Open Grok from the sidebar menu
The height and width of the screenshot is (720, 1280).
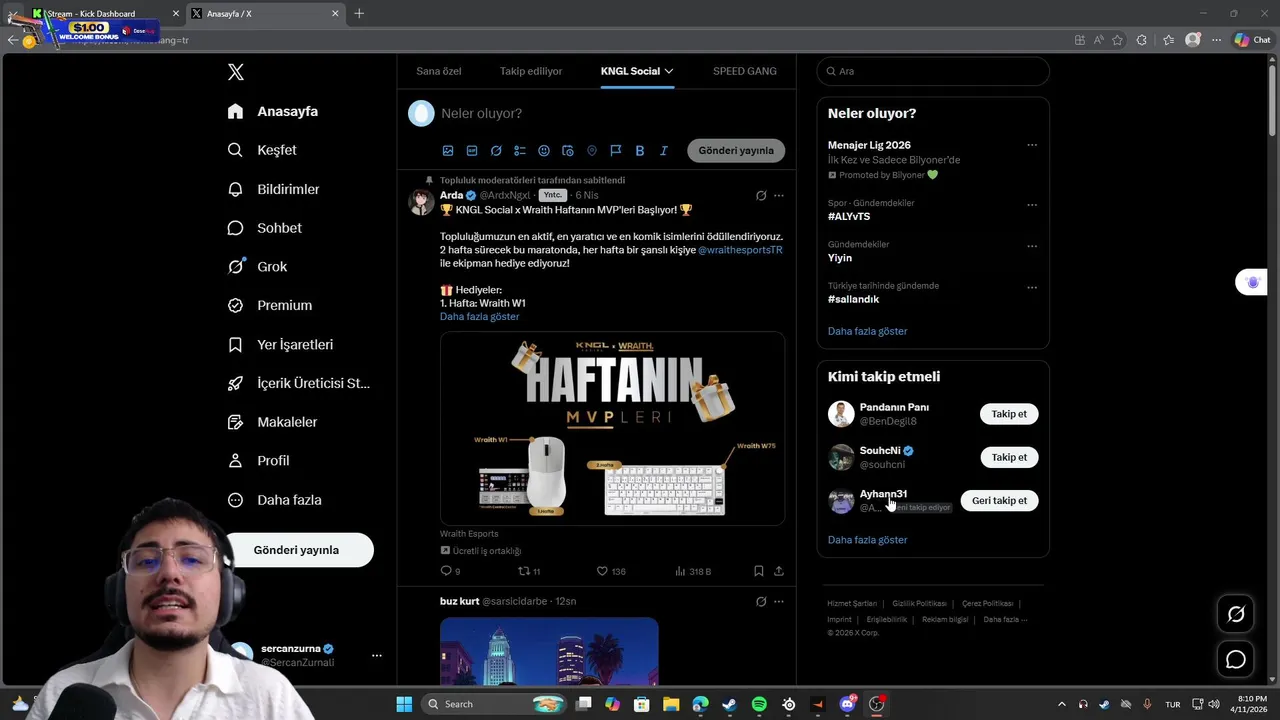tap(258, 267)
